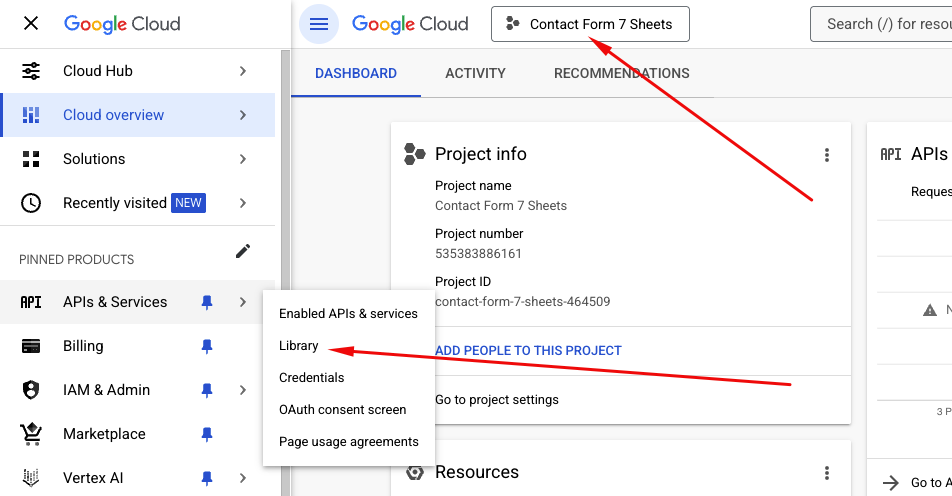This screenshot has height=496, width=952.
Task: Click the Vertex AI icon
Action: point(31,478)
